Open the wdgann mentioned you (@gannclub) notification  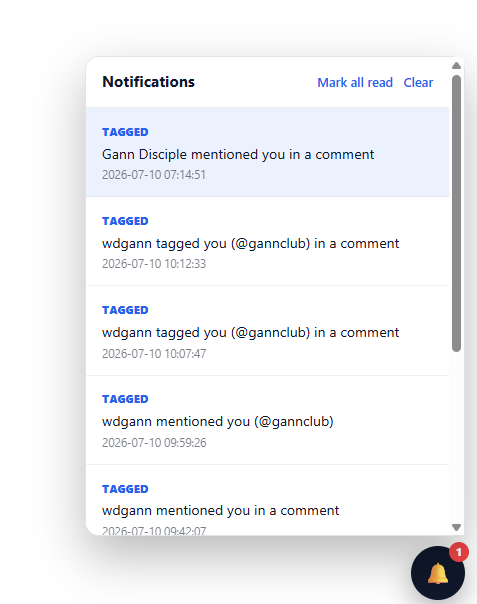tap(267, 420)
